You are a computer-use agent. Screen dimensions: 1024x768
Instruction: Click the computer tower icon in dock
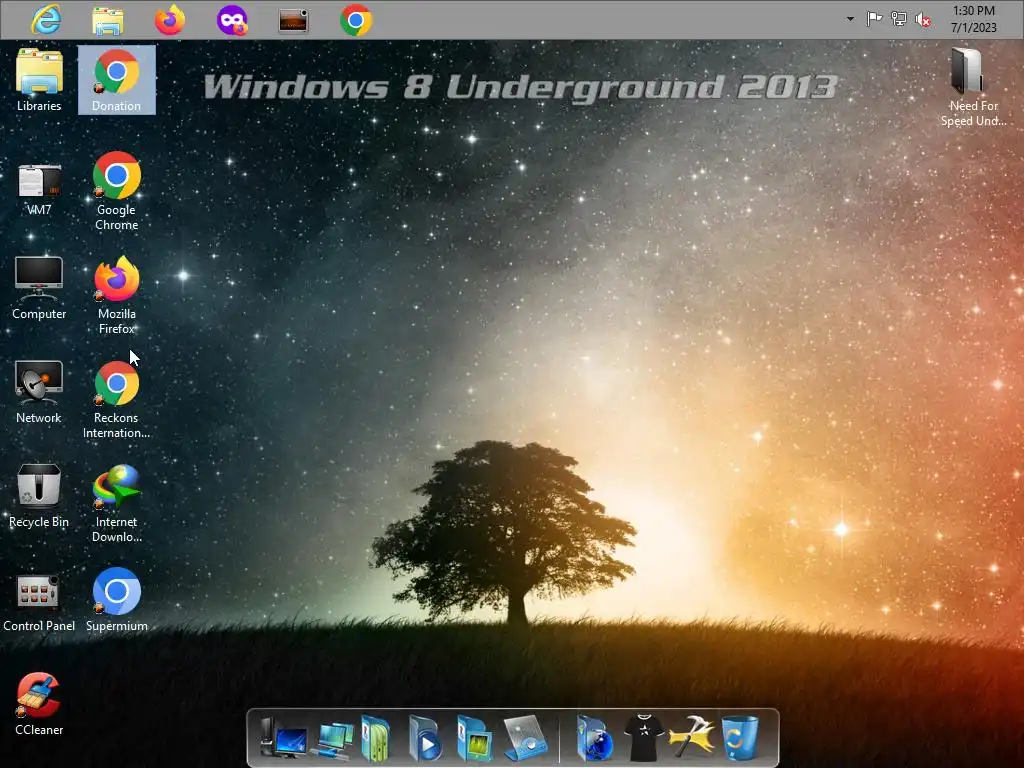tap(283, 739)
